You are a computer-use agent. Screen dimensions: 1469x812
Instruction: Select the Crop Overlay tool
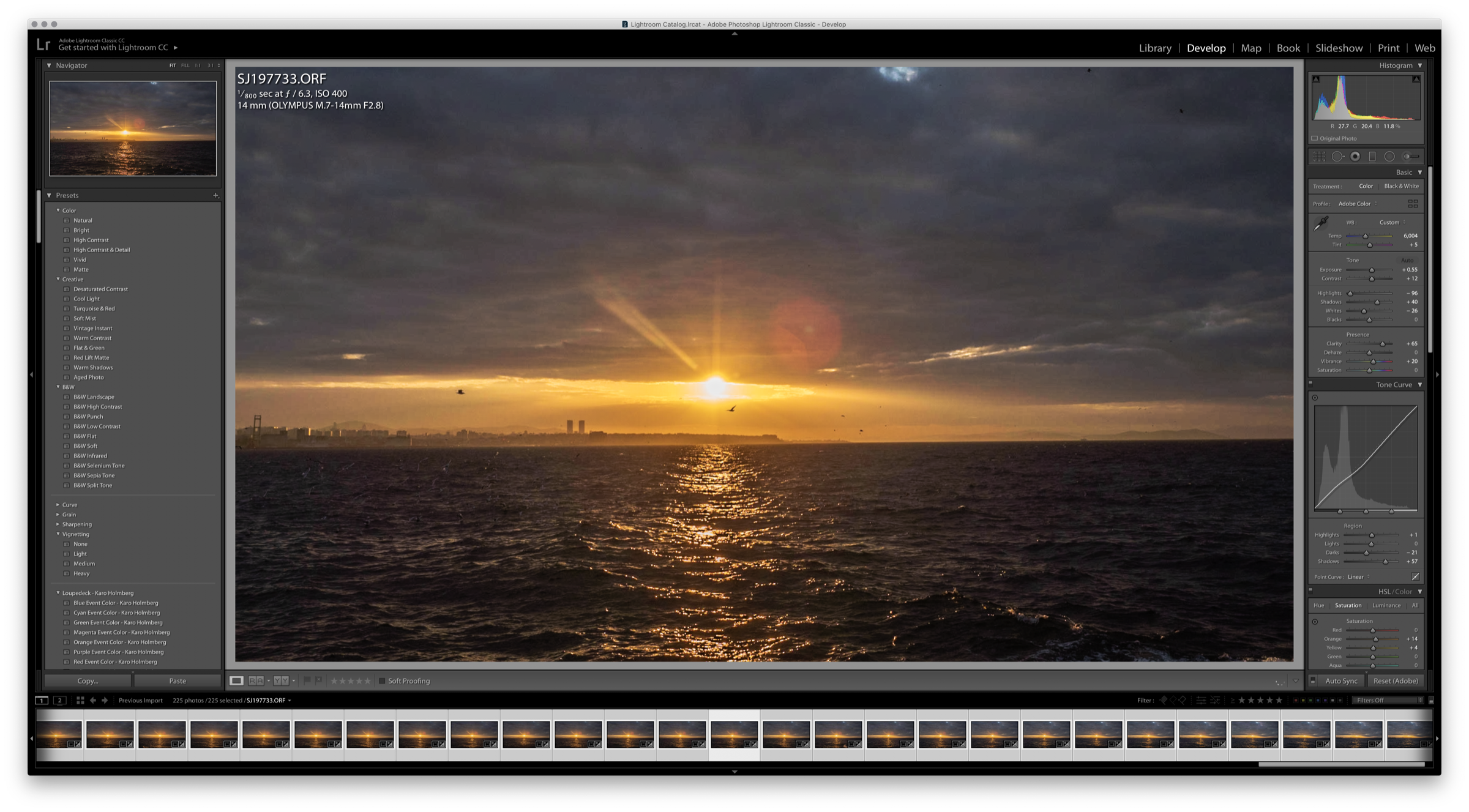click(x=1319, y=157)
